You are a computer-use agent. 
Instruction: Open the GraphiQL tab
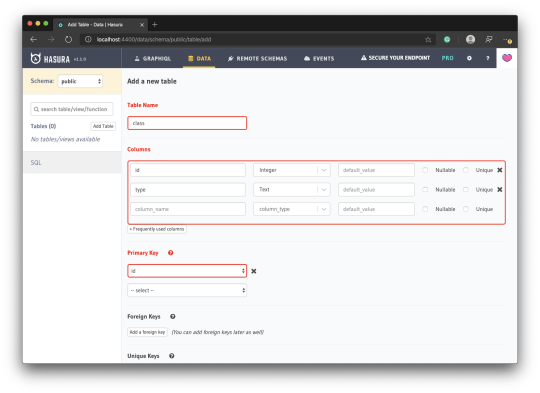(x=153, y=59)
